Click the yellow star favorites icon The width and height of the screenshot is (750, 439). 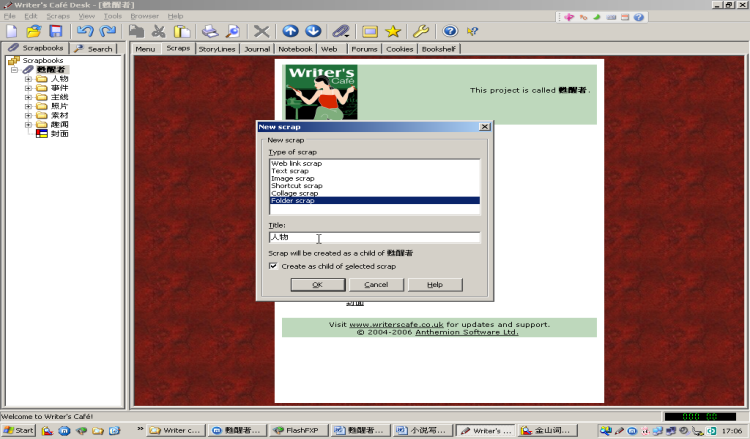tap(393, 32)
